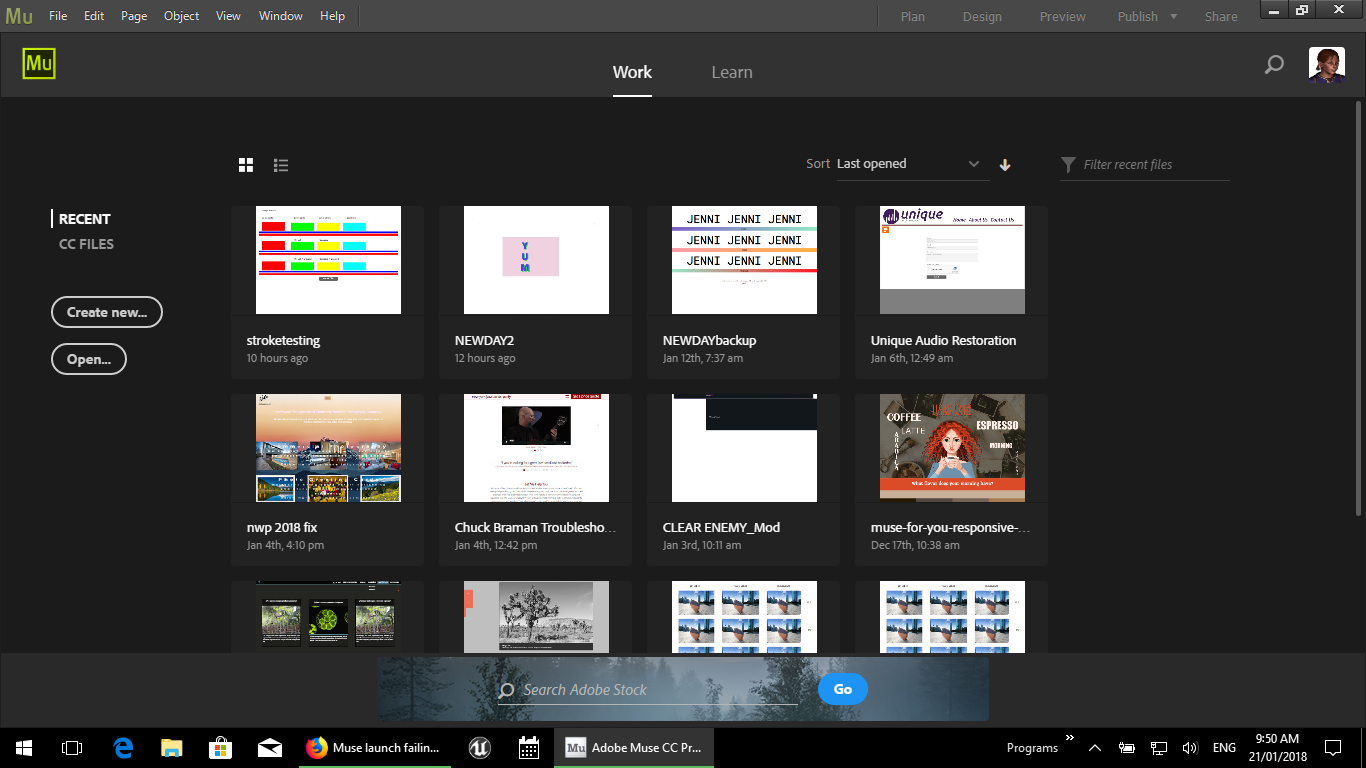Open the NEWDAYbackup thumbnail
Viewport: 1366px width, 768px height.
tap(744, 260)
